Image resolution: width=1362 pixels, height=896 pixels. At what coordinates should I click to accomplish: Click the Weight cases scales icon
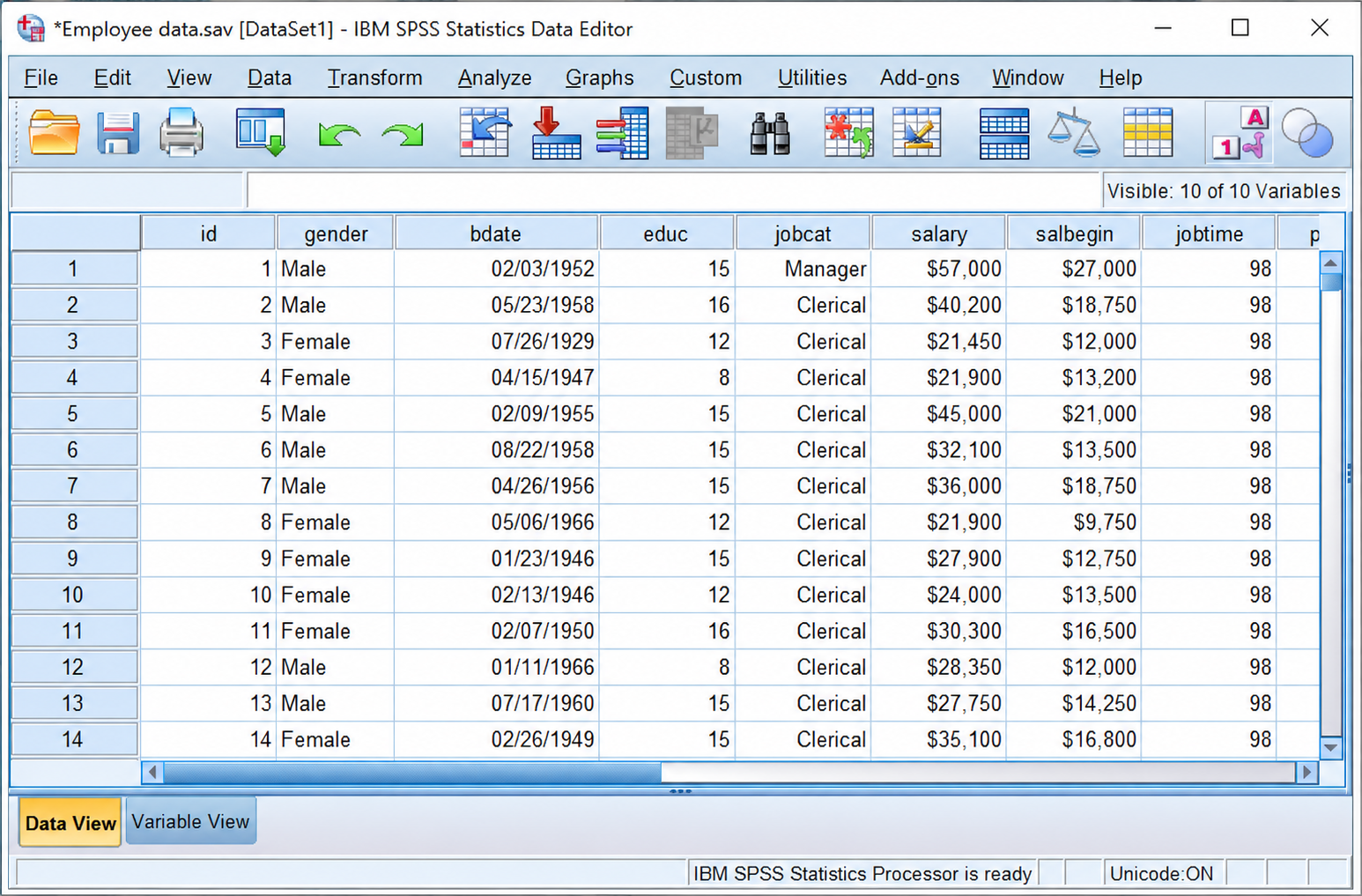click(1073, 133)
